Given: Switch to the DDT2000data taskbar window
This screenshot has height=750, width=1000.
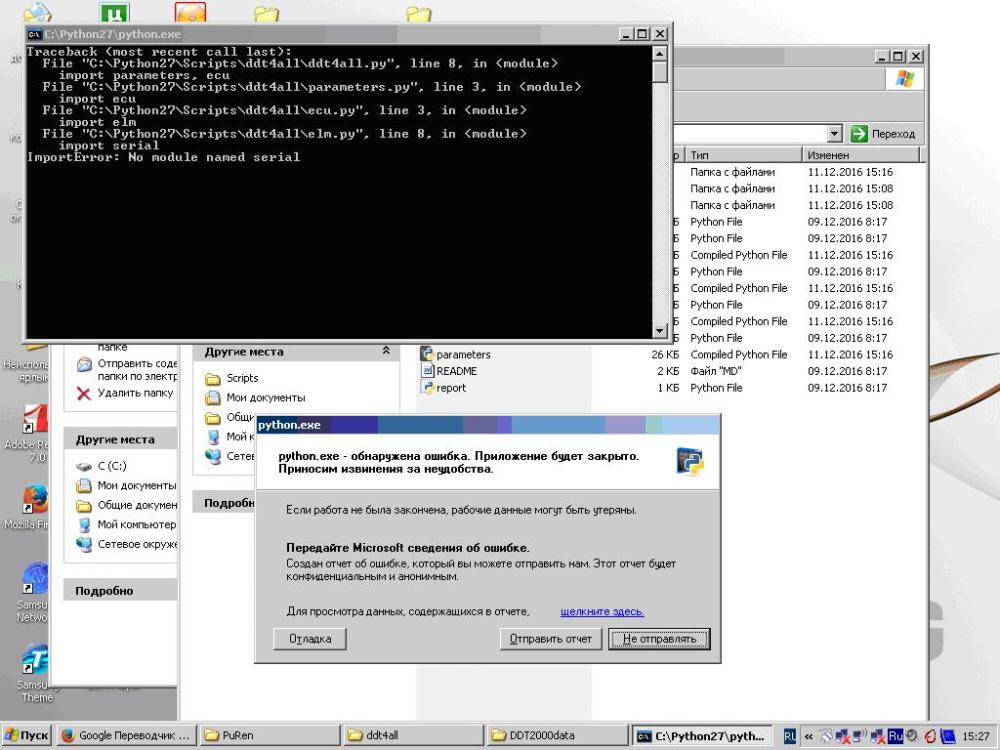Looking at the screenshot, I should pyautogui.click(x=556, y=735).
